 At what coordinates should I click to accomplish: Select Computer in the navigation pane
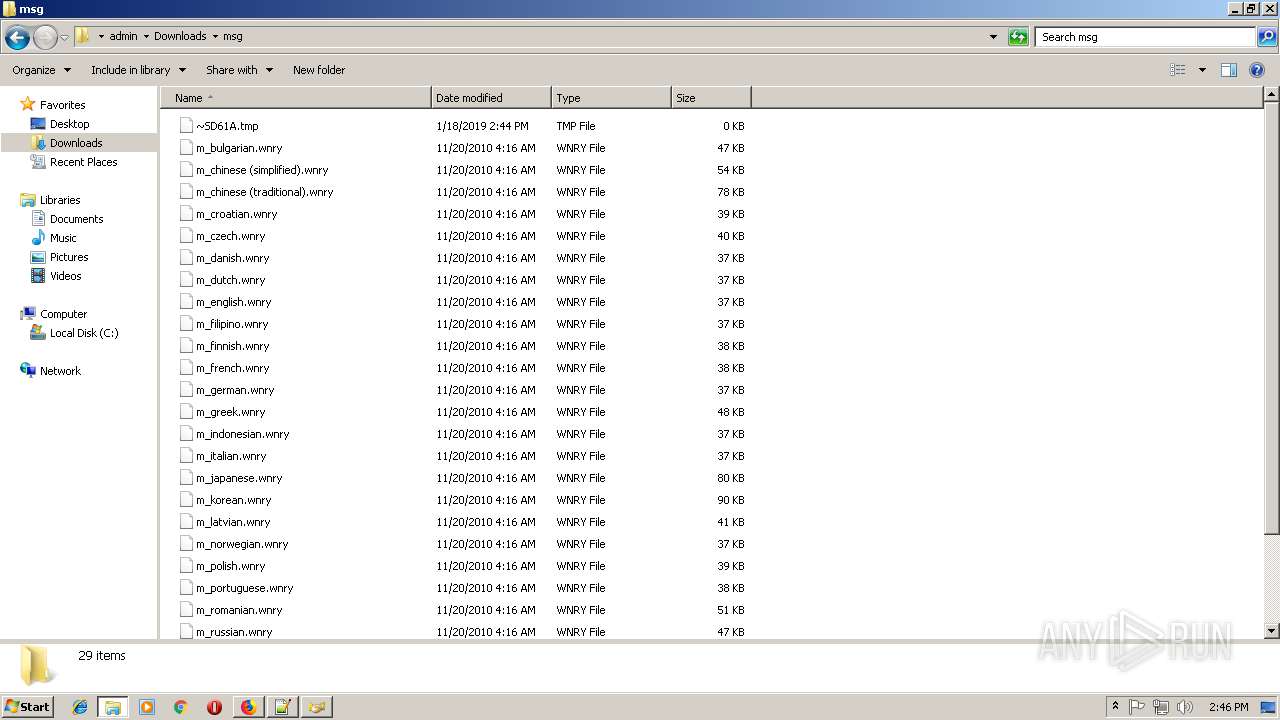[x=63, y=314]
